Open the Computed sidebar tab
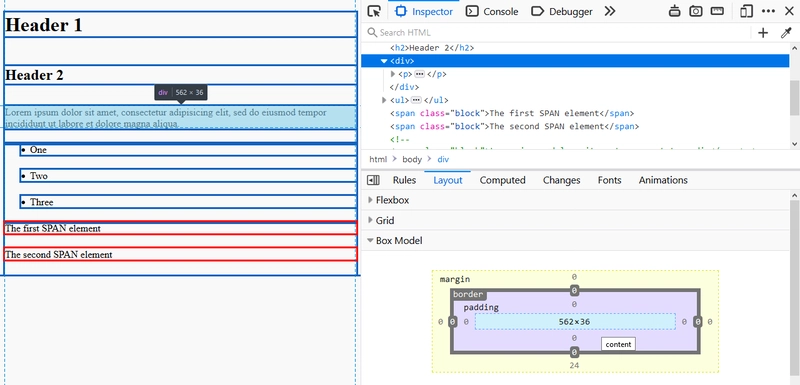Image resolution: width=800 pixels, height=385 pixels. coord(503,180)
